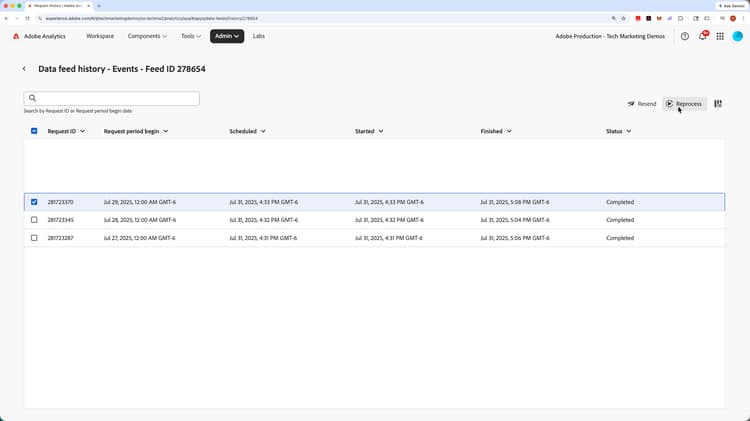The width and height of the screenshot is (750, 421).
Task: Check the row 281723287 checkbox
Action: click(x=34, y=238)
